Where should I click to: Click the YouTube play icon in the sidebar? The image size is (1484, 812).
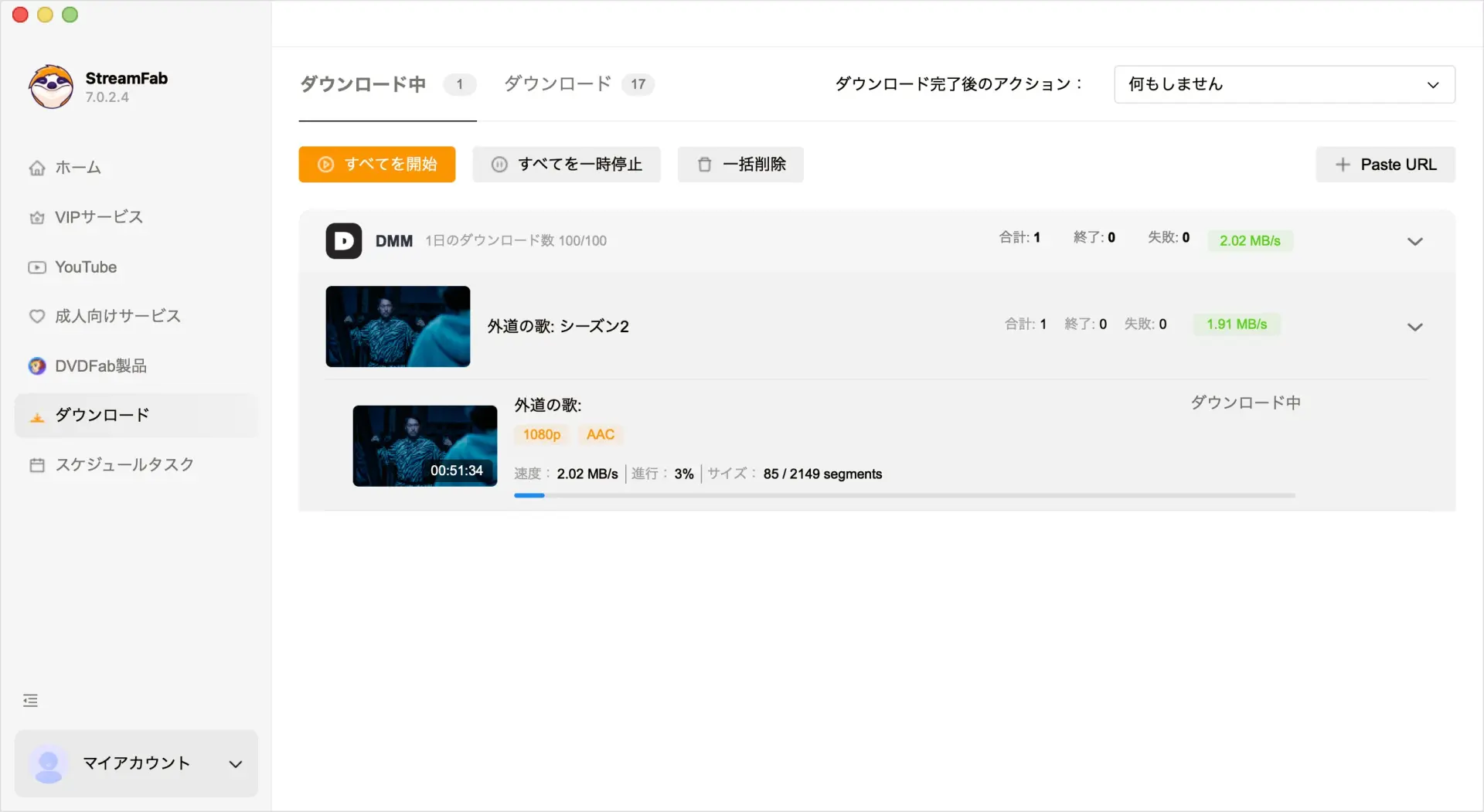(37, 267)
